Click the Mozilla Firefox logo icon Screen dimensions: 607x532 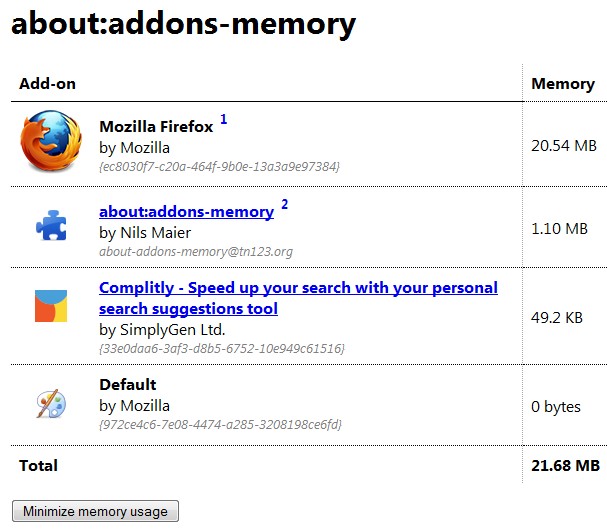(x=52, y=144)
